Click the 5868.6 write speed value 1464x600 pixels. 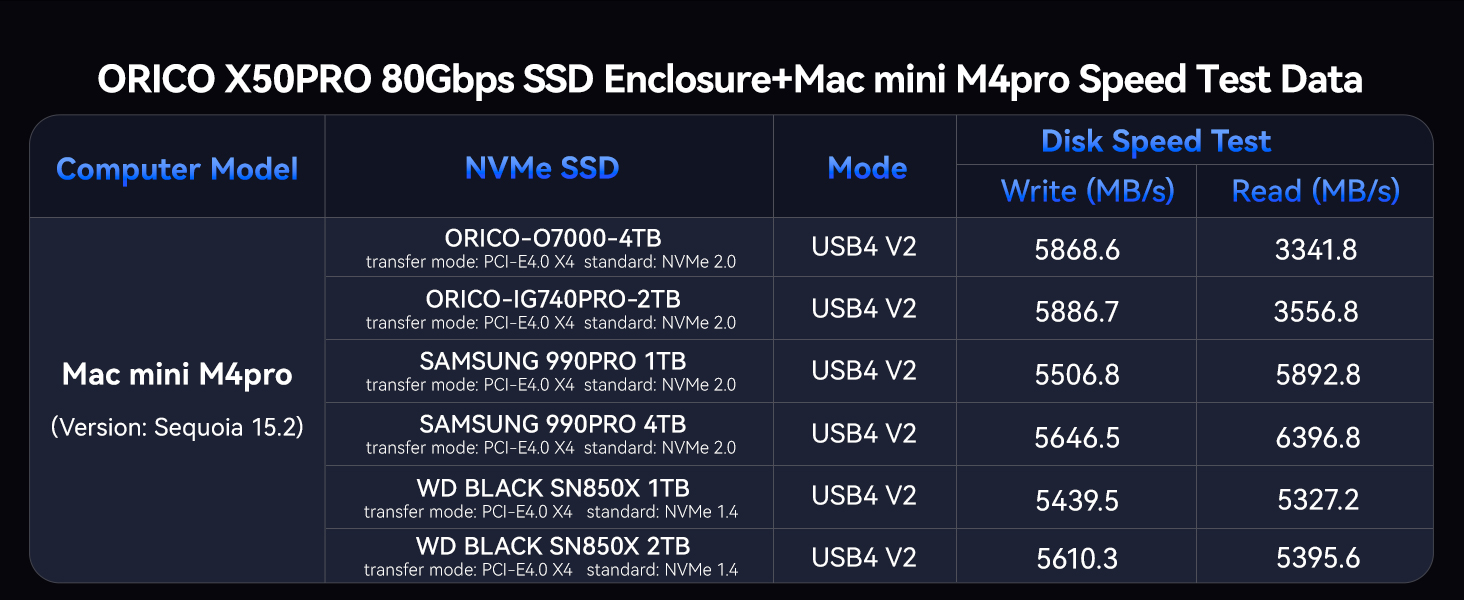click(x=1077, y=249)
